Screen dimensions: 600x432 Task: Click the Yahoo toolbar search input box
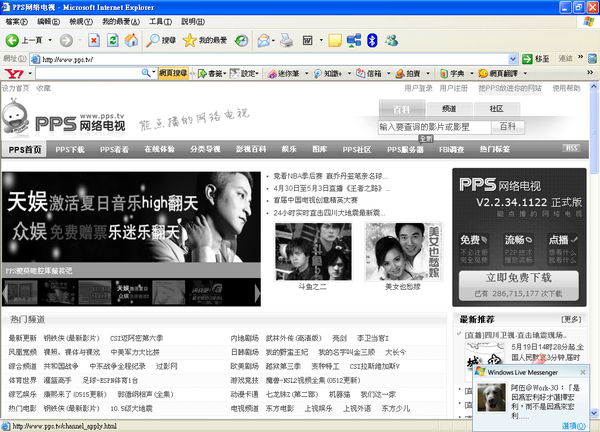[89, 73]
